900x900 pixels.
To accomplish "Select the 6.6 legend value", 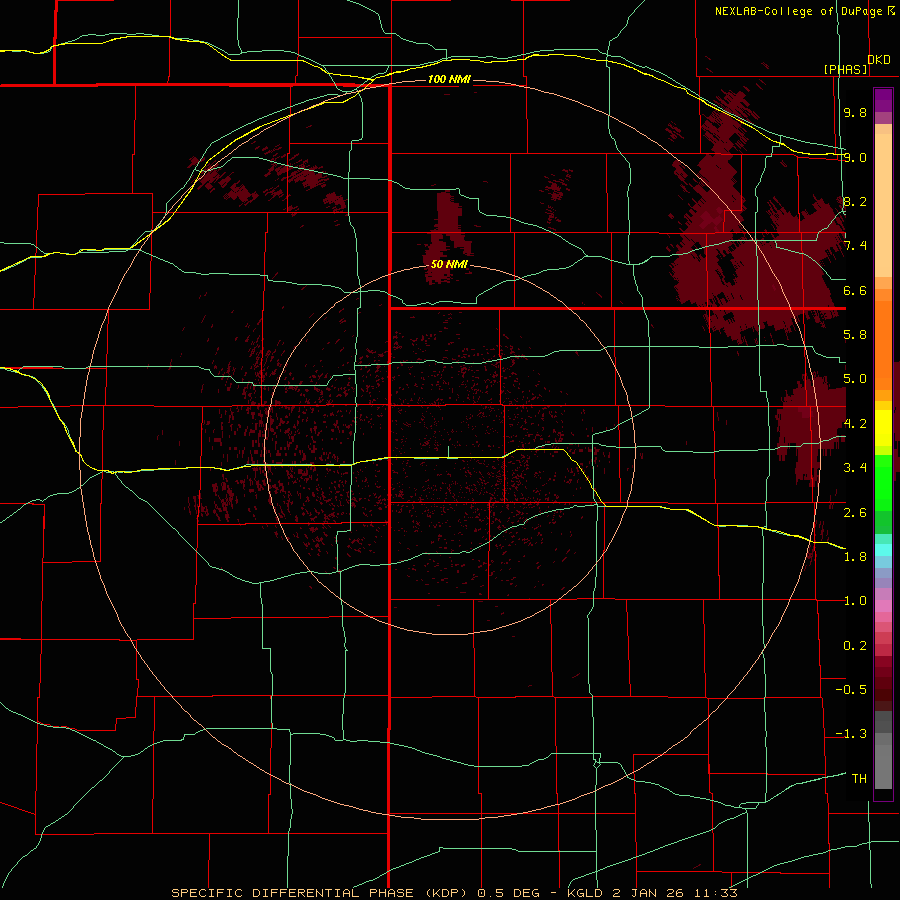I will coord(855,290).
